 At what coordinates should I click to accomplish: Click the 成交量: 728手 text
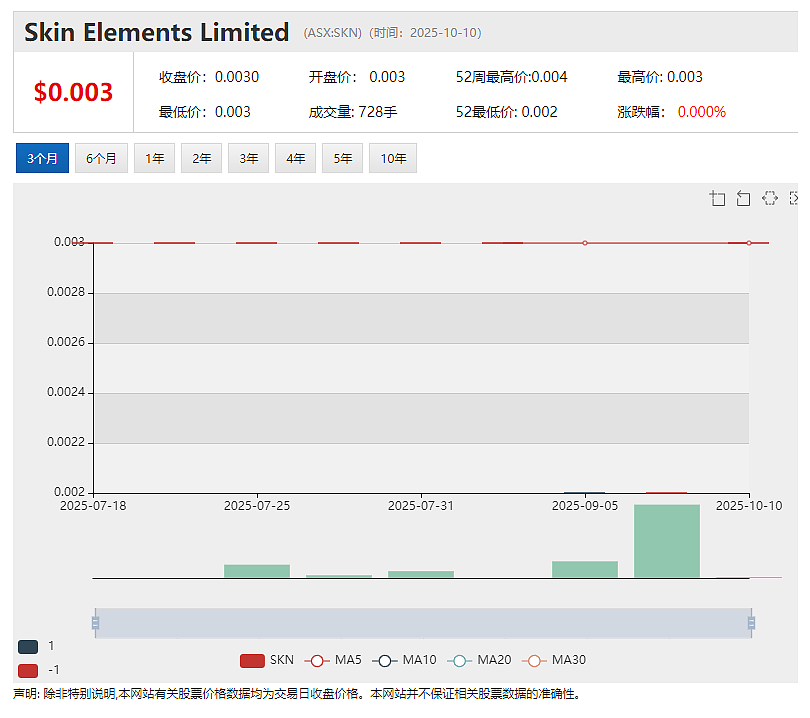pos(353,112)
